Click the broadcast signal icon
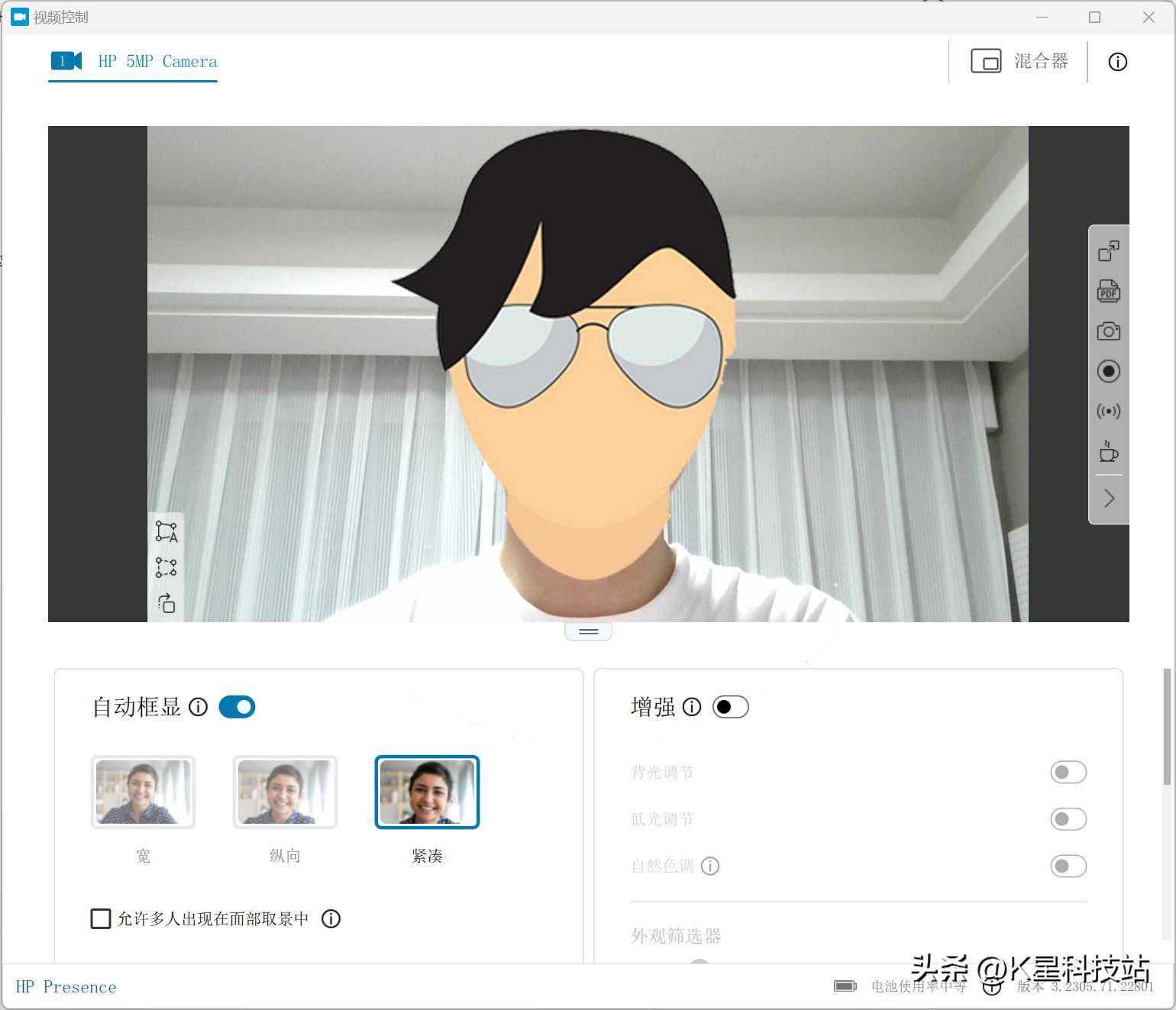1176x1010 pixels. point(1108,411)
